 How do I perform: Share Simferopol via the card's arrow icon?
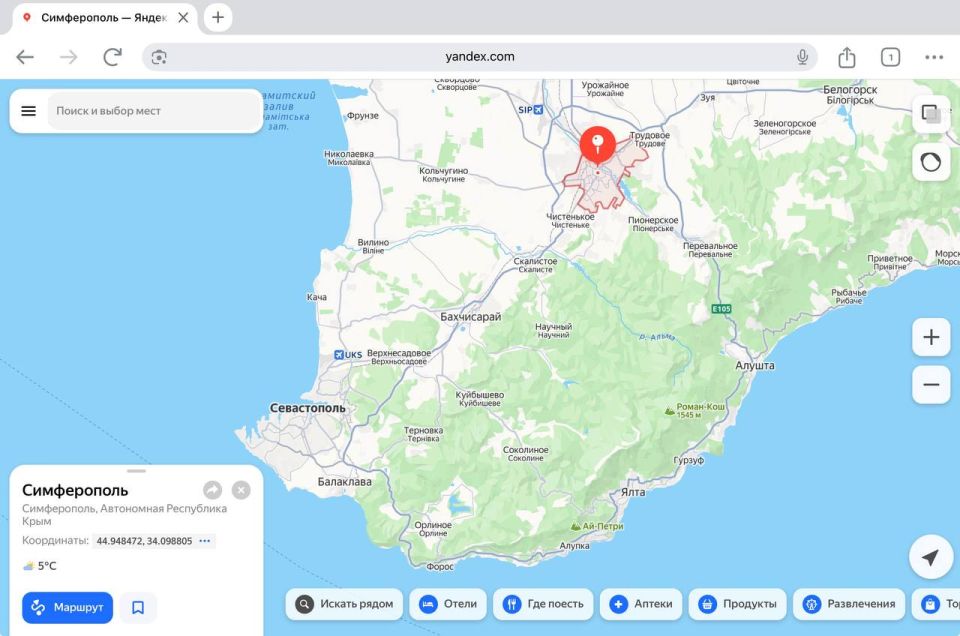click(x=212, y=489)
